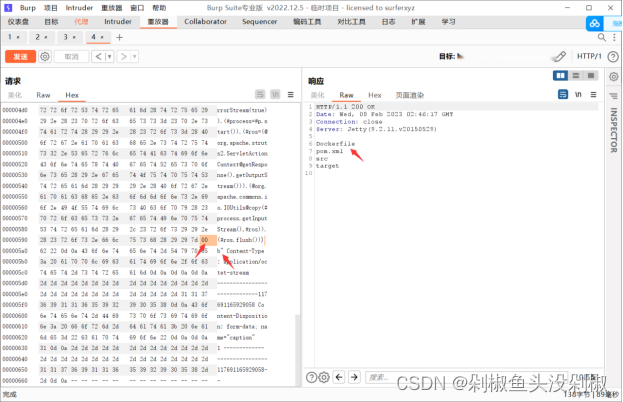Open help icon next to HTTP/1
The width and height of the screenshot is (623, 402).
(x=613, y=56)
